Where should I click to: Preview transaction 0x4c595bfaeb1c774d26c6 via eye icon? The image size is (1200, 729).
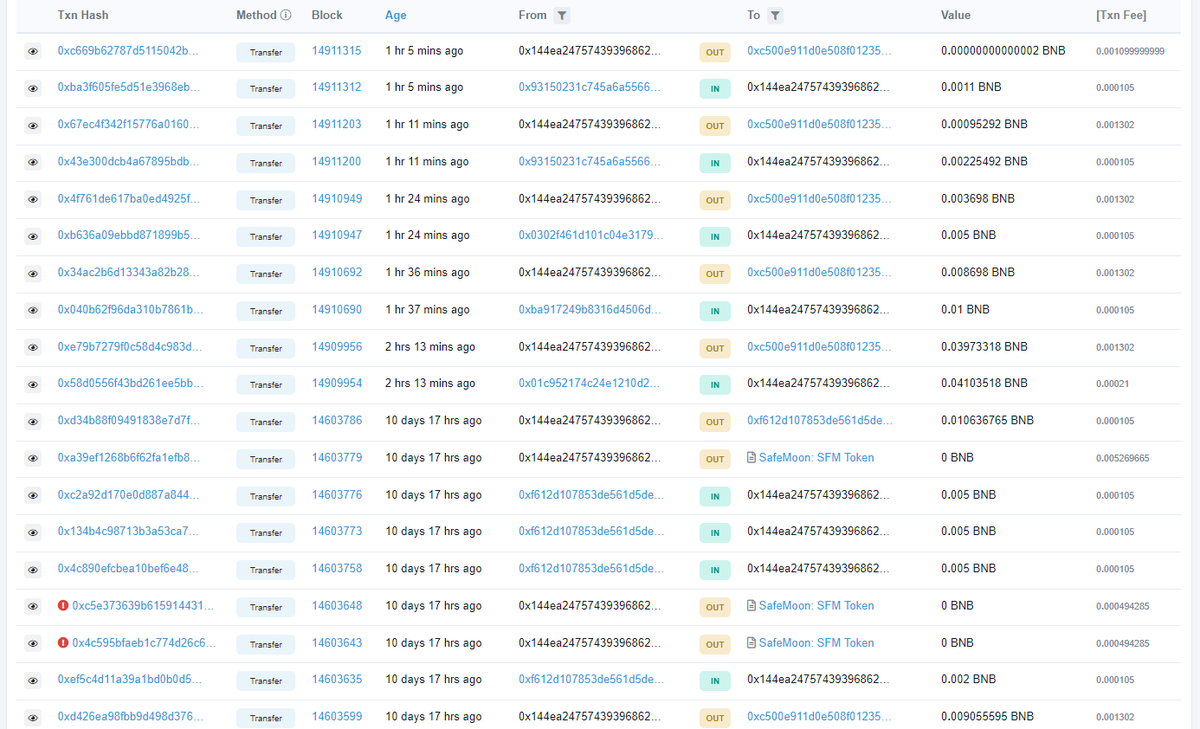pos(33,643)
